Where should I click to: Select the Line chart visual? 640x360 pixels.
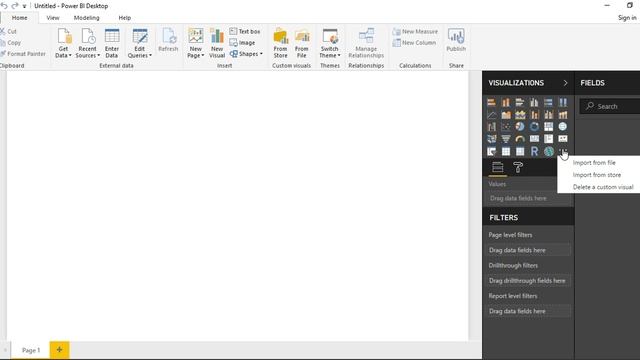coord(491,115)
